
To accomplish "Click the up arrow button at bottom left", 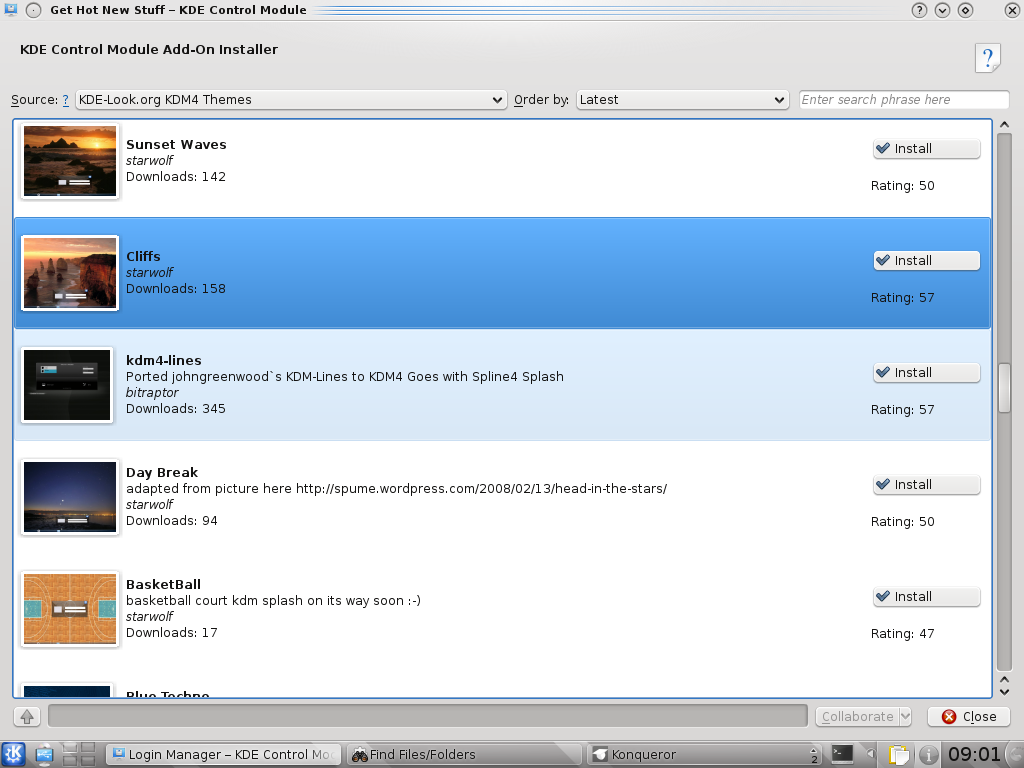I will coord(27,716).
